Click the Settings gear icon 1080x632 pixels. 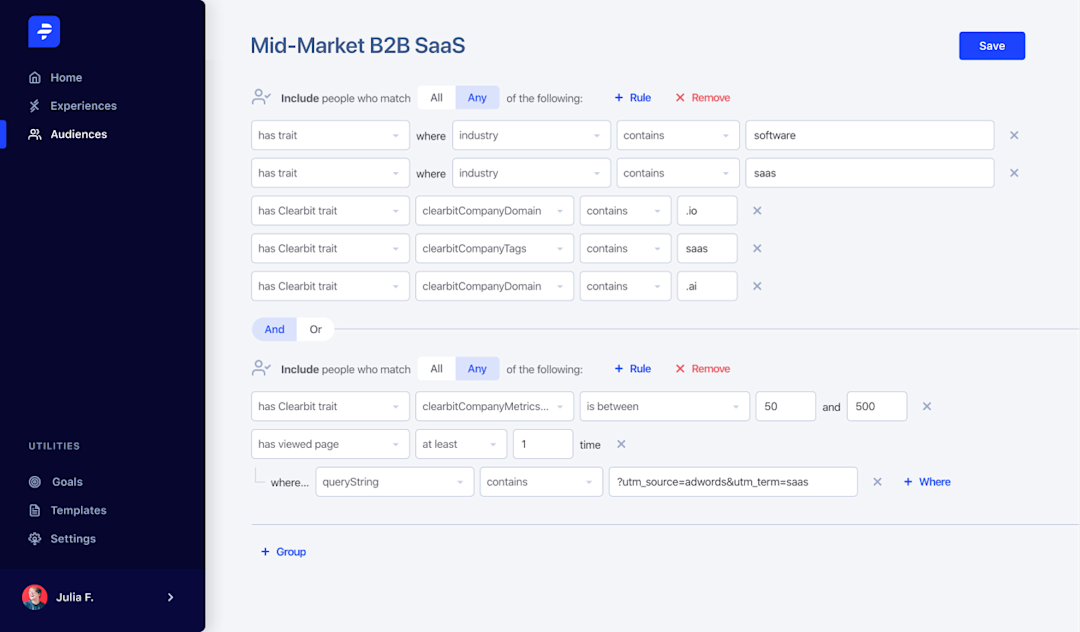pos(34,538)
